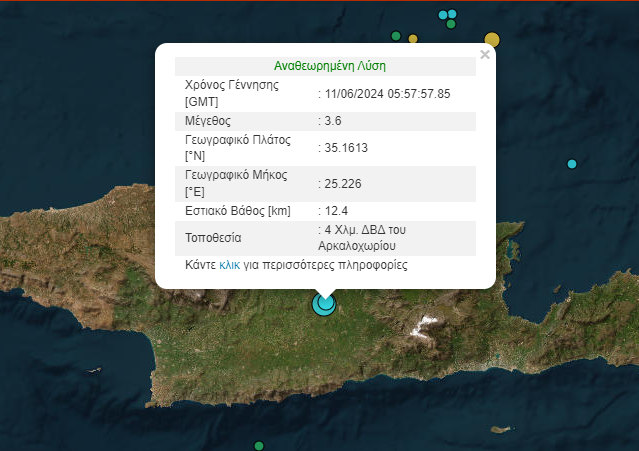This screenshot has height=451, width=639.
Task: Select the small yellow marker above the popup
Action: (x=413, y=40)
